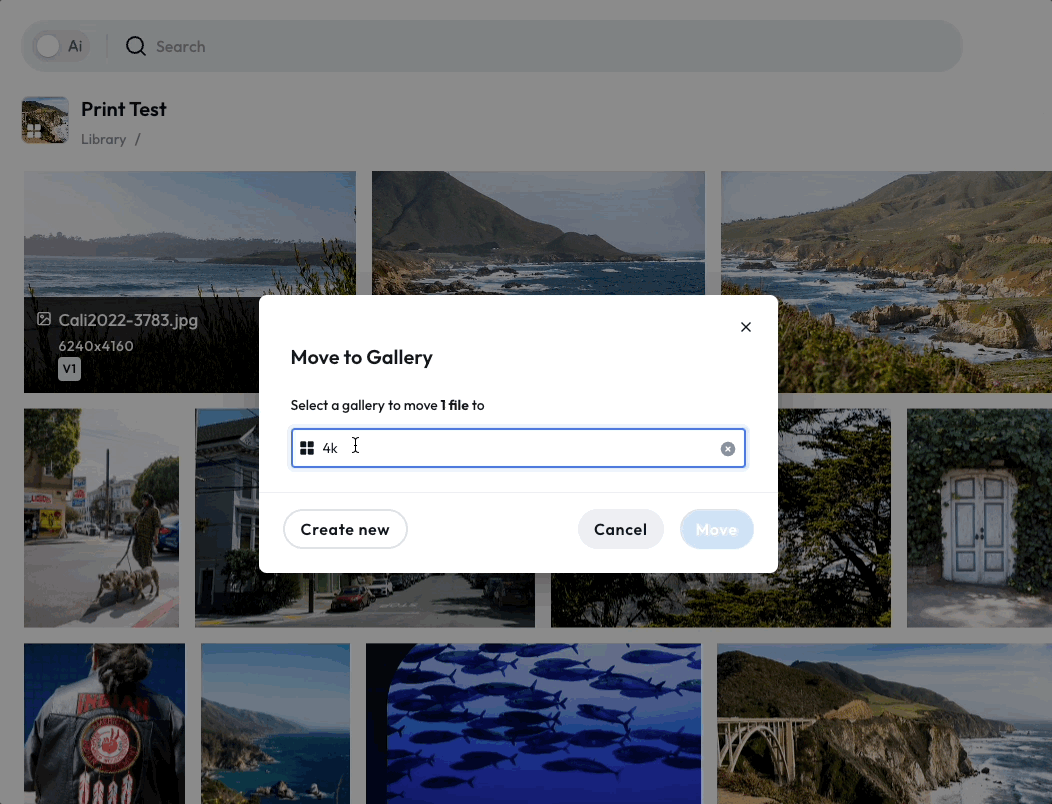Click the image file icon next to Cali2022-3783.jpg

point(44,319)
